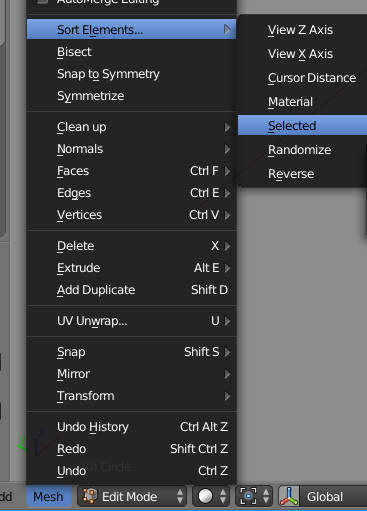Choose Randomize in the sort submenu
The width and height of the screenshot is (367, 511).
[x=302, y=150]
